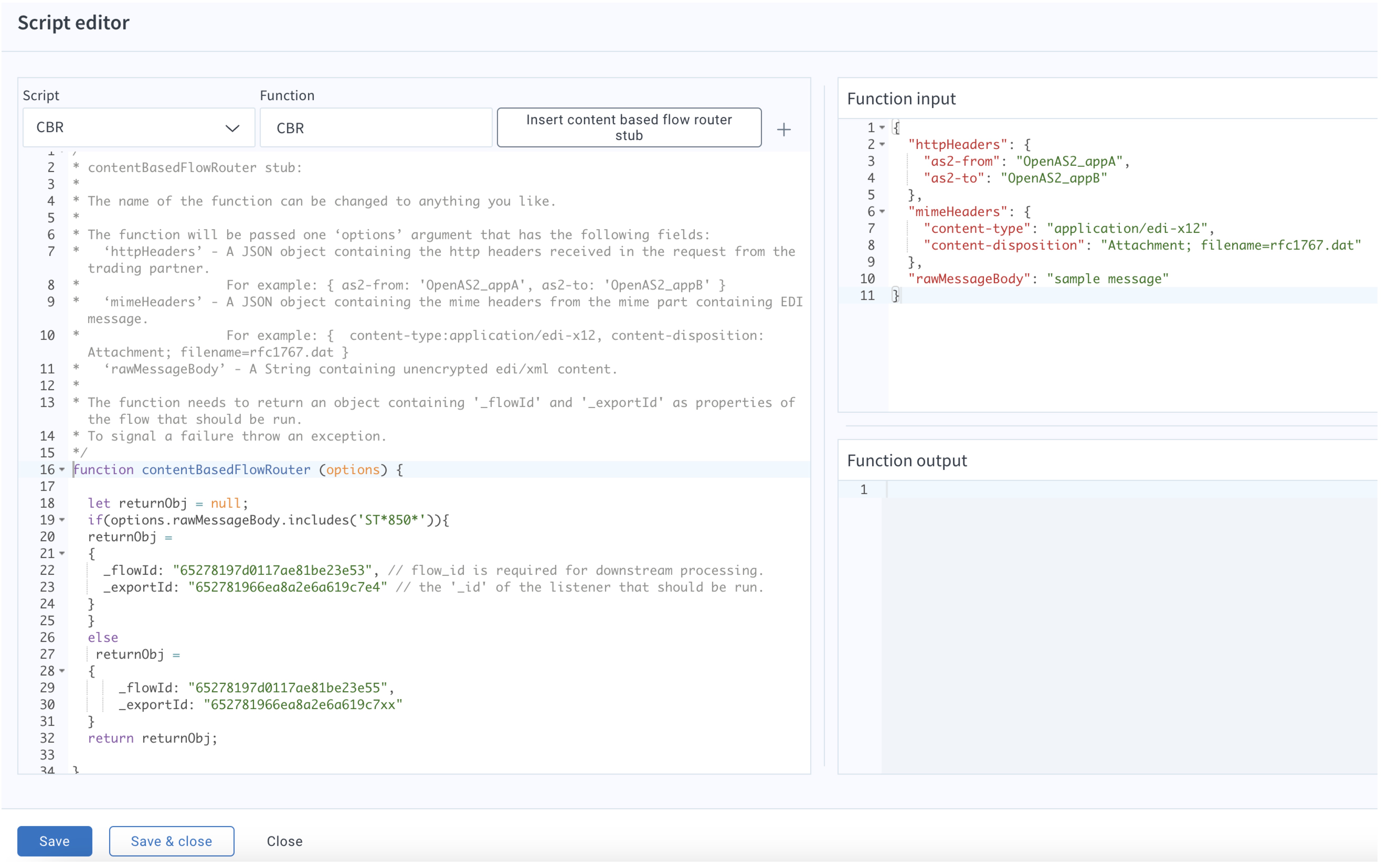Image resolution: width=1388 pixels, height=868 pixels.
Task: Click the "content-disposition" key
Action: click(x=1004, y=245)
